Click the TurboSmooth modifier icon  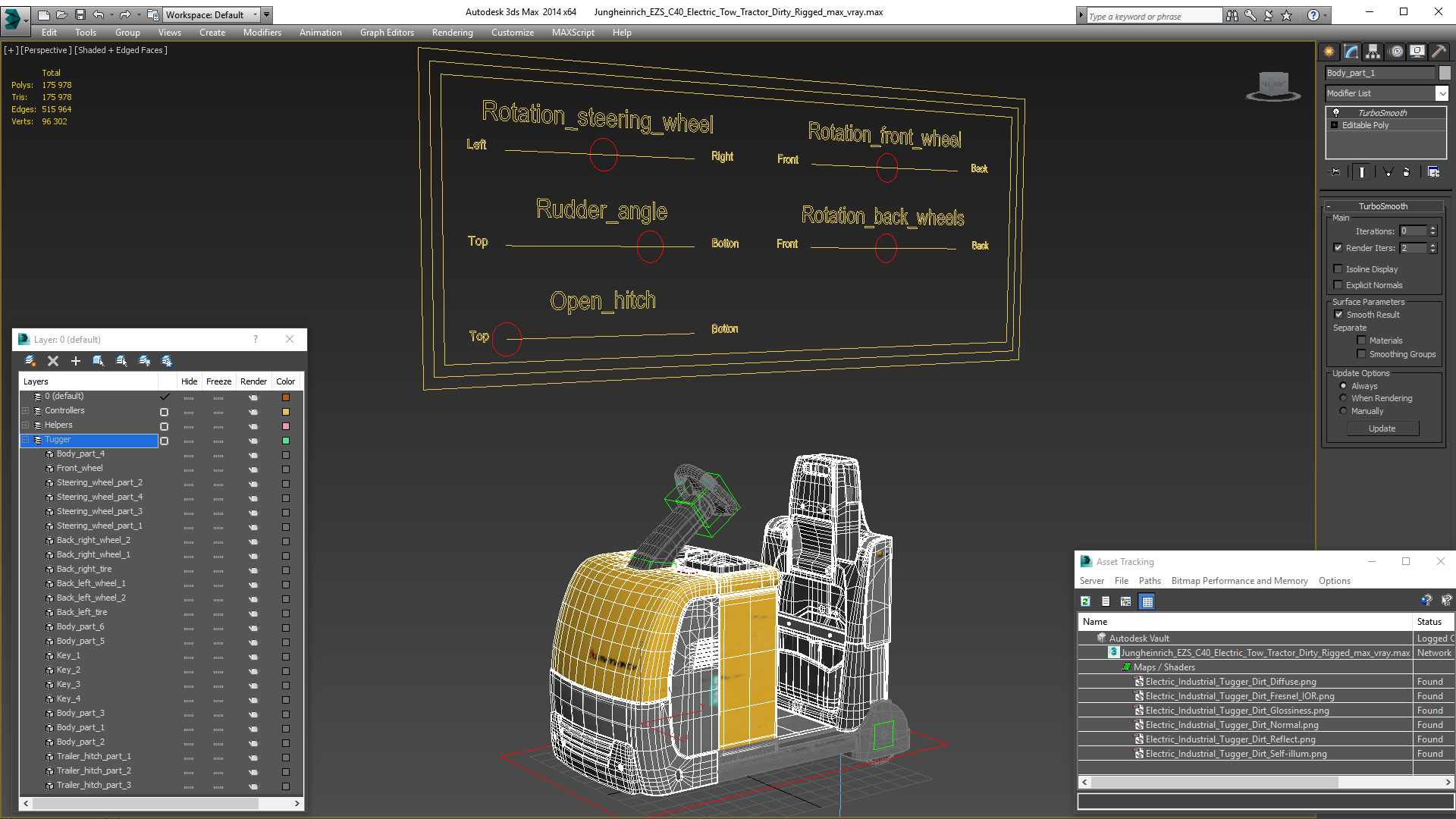point(1337,112)
